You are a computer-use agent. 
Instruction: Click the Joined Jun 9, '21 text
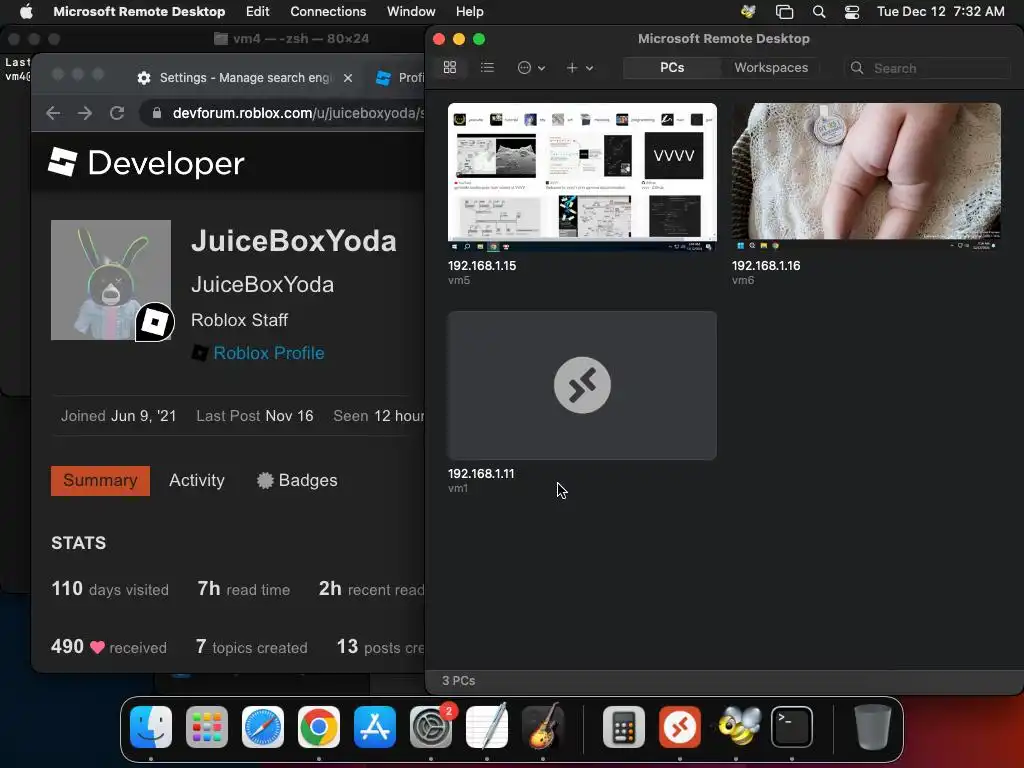pos(118,416)
